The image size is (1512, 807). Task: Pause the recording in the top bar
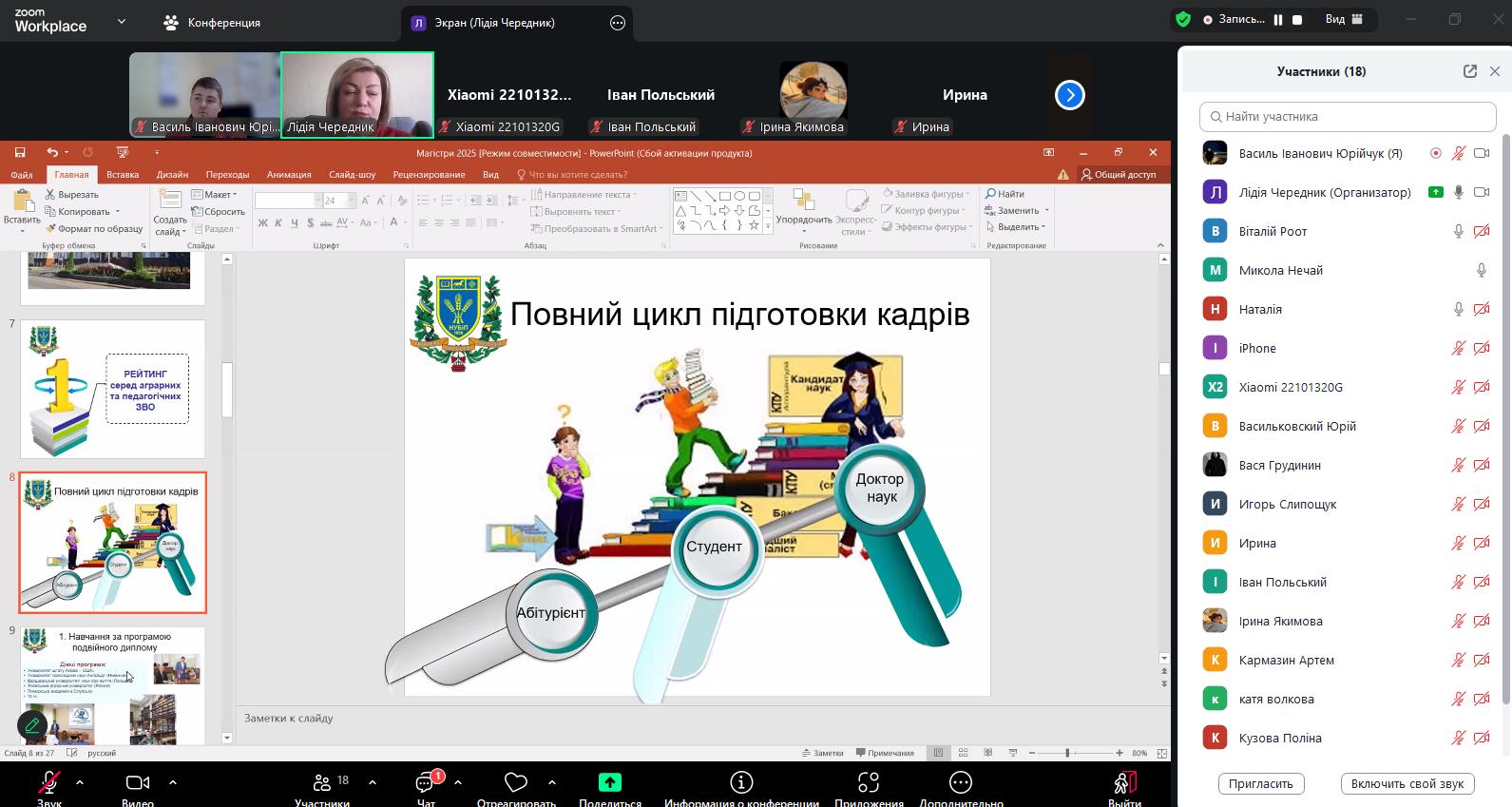point(1278,20)
